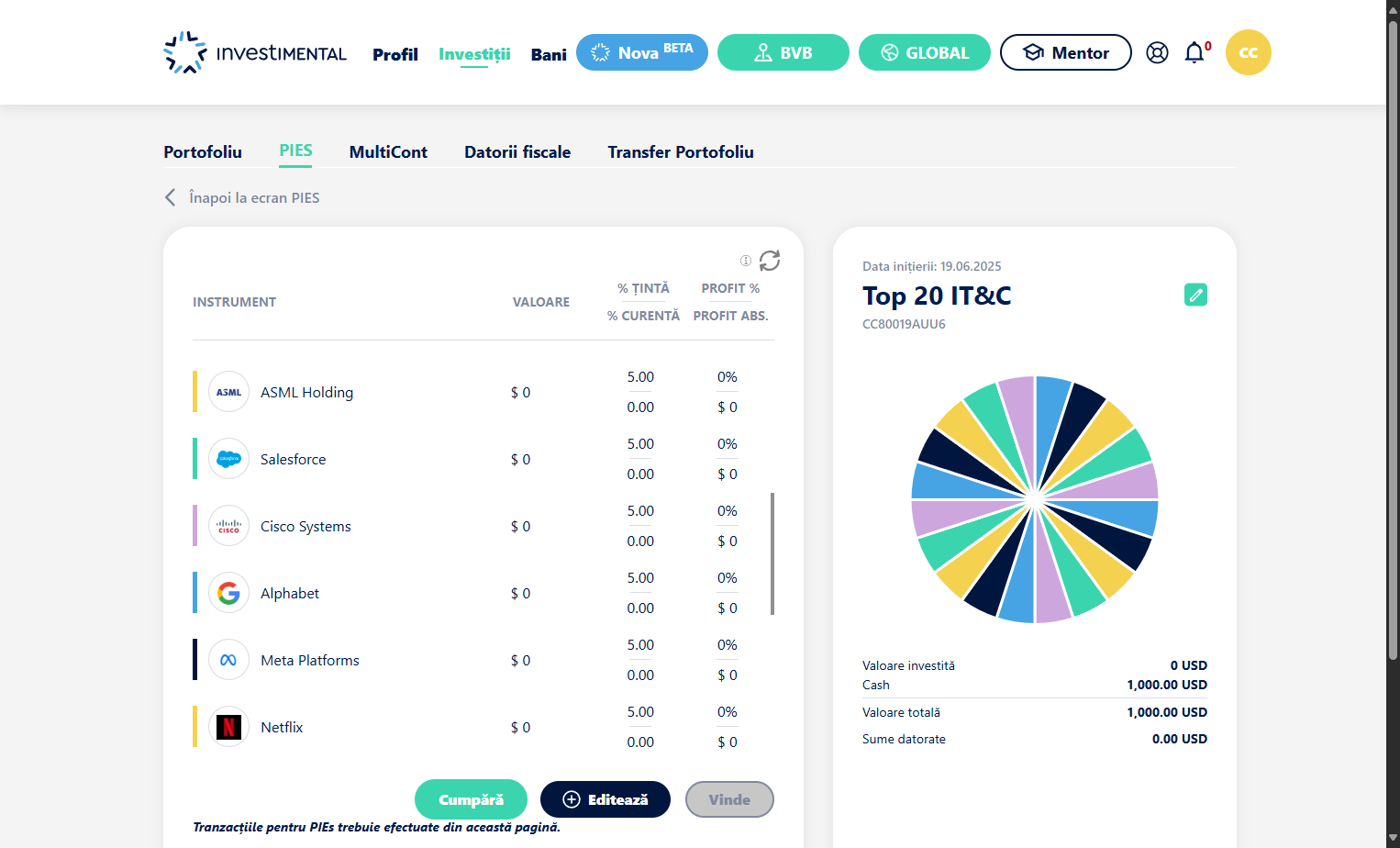Open the Bani menu
The height and width of the screenshot is (848, 1400).
click(549, 54)
